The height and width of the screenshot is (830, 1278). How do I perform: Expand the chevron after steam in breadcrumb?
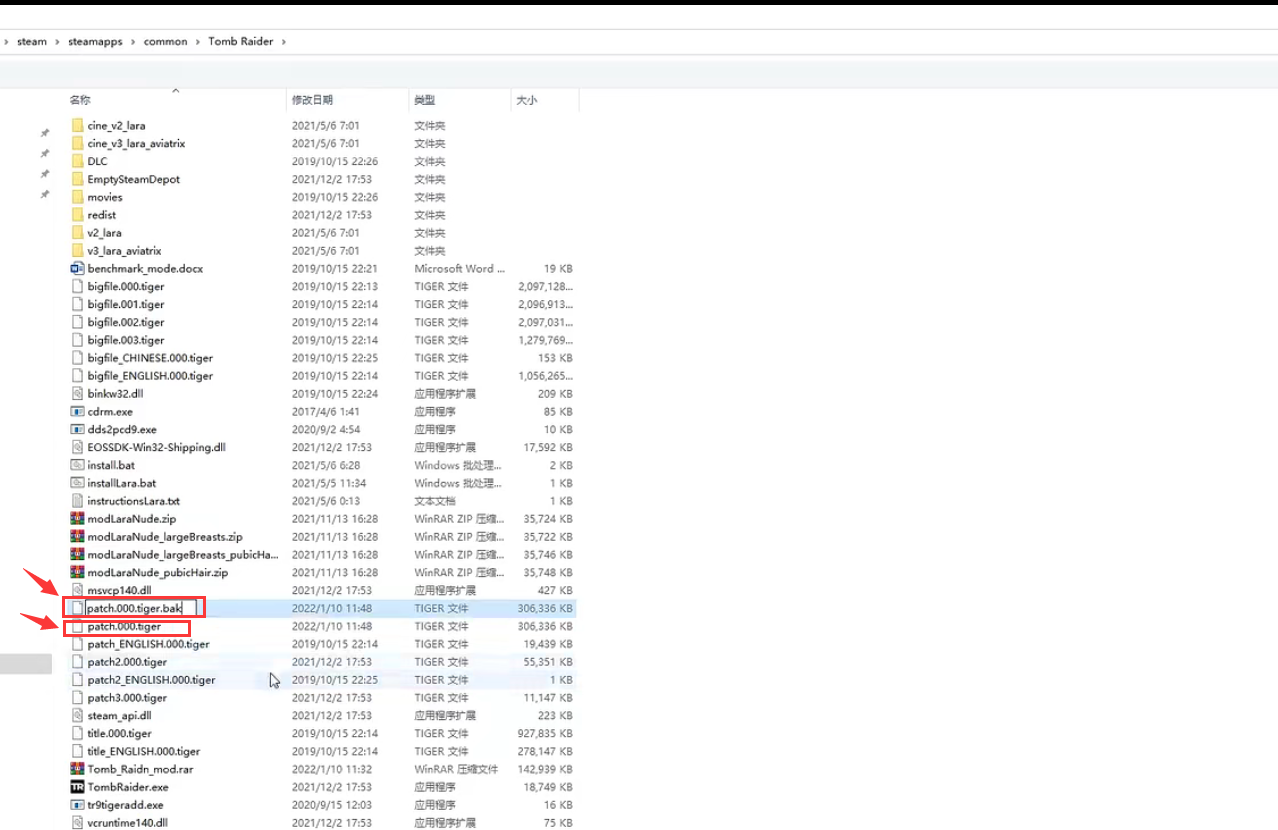(58, 42)
